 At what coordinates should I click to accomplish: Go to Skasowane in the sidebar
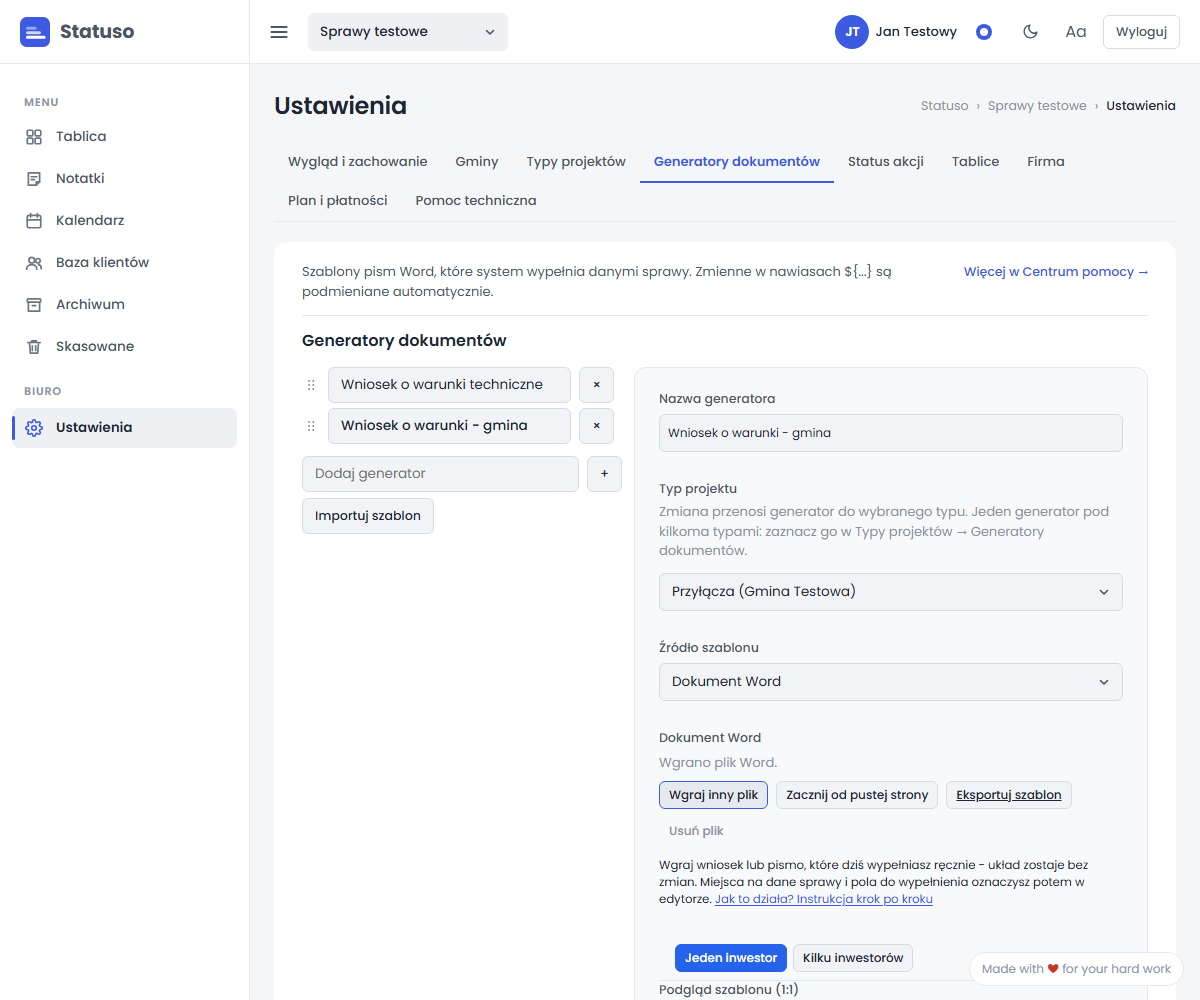click(x=124, y=347)
